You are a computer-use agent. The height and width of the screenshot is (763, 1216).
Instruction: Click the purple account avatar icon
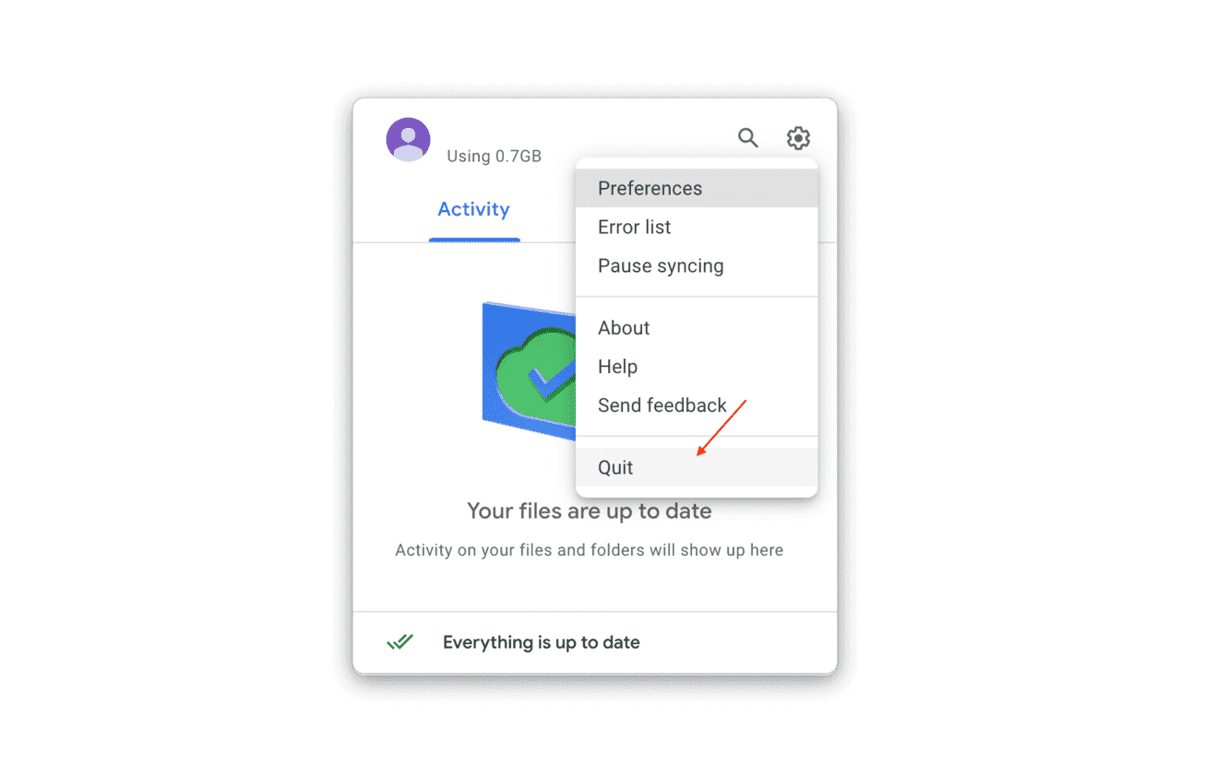click(408, 139)
